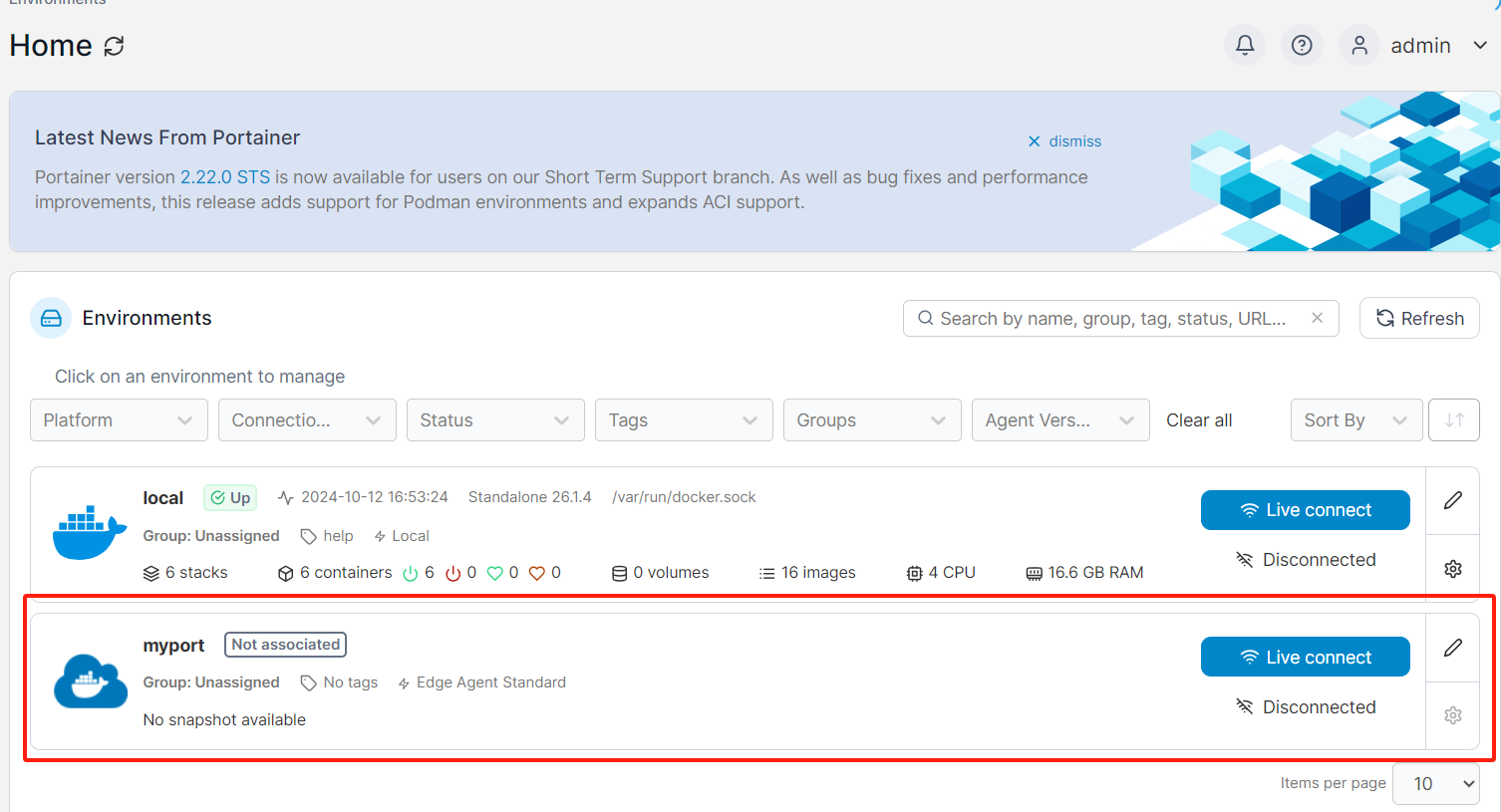Click the 6 containers cube icon
Viewport: 1501px width, 812px height.
pos(285,574)
